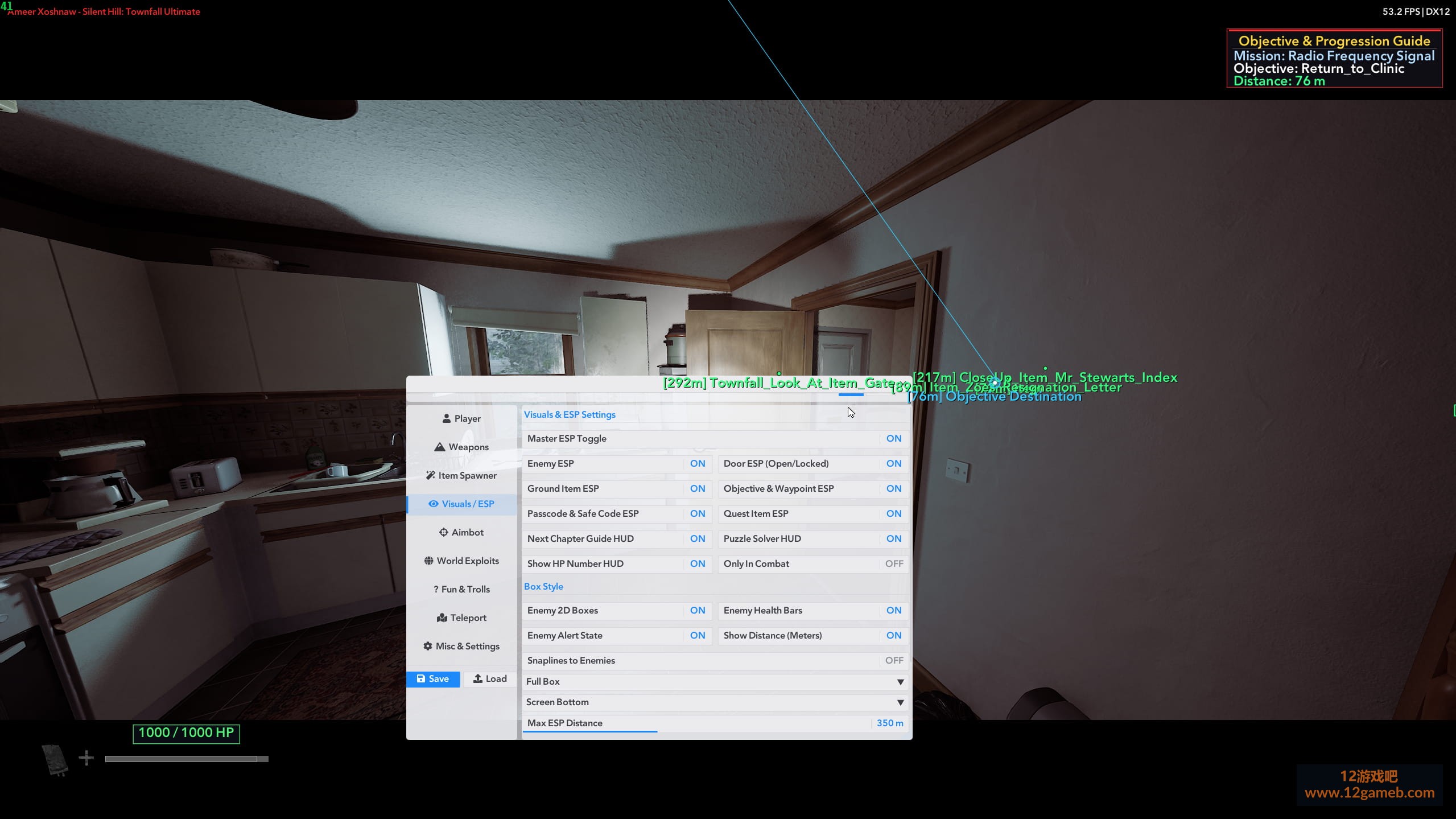Click the 1000 / 1000 HP readout
The image size is (1456, 819).
click(186, 733)
